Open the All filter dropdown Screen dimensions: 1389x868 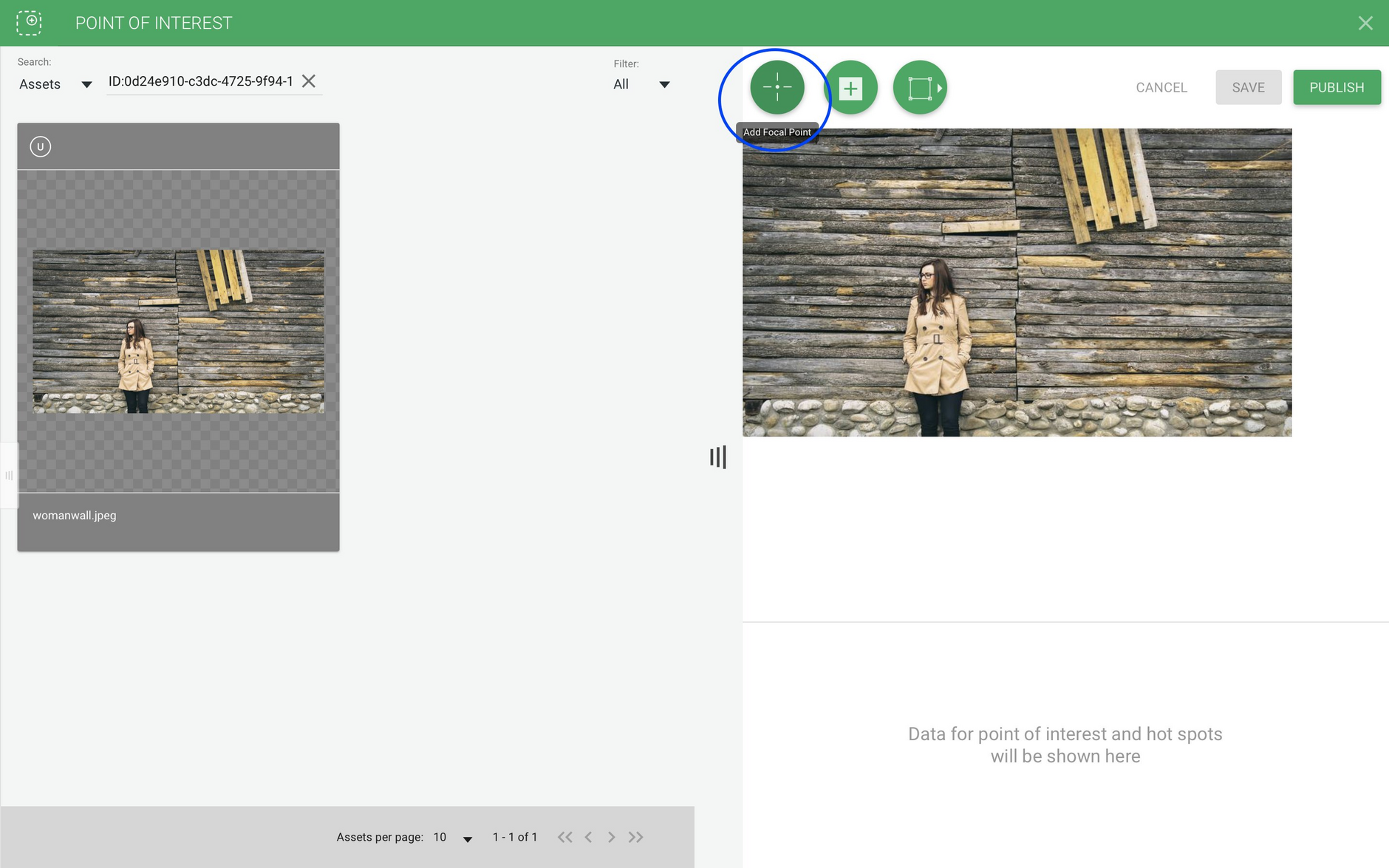tap(641, 84)
